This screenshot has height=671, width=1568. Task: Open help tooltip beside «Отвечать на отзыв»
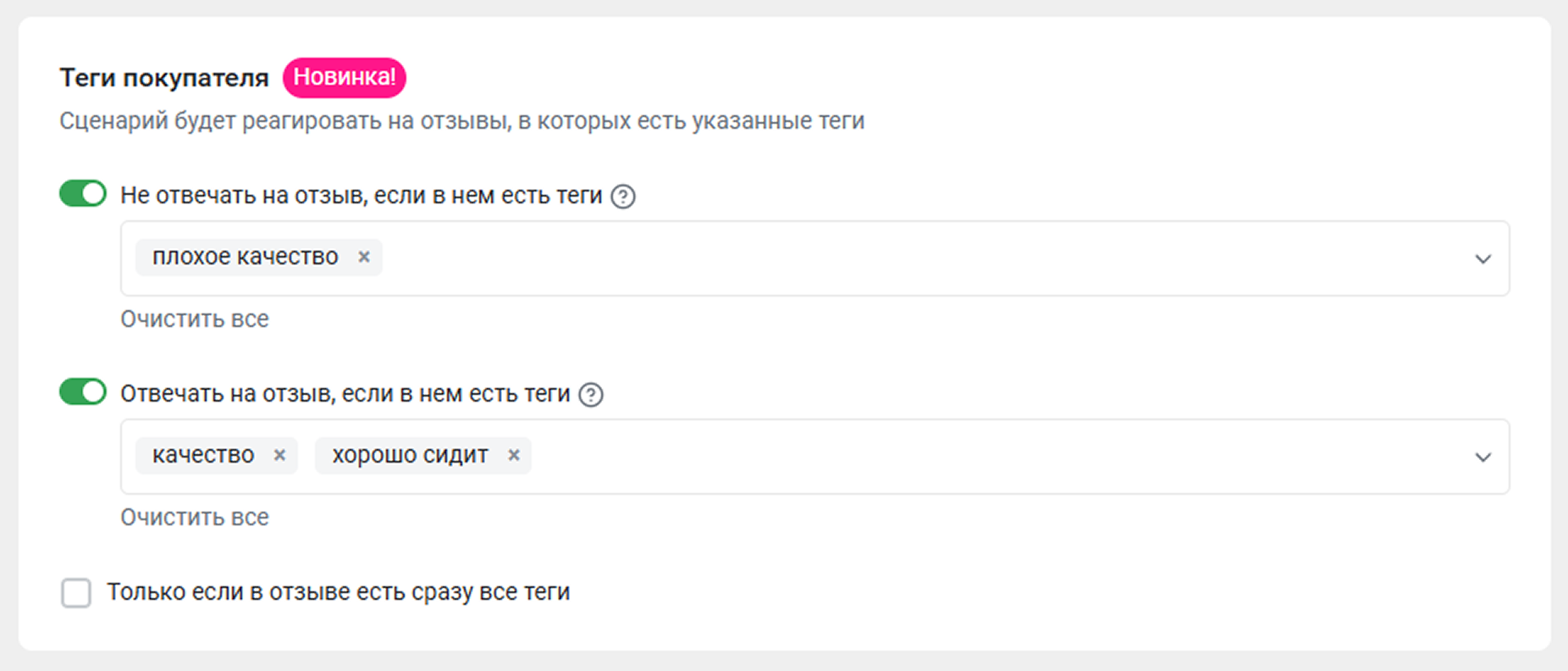point(591,395)
